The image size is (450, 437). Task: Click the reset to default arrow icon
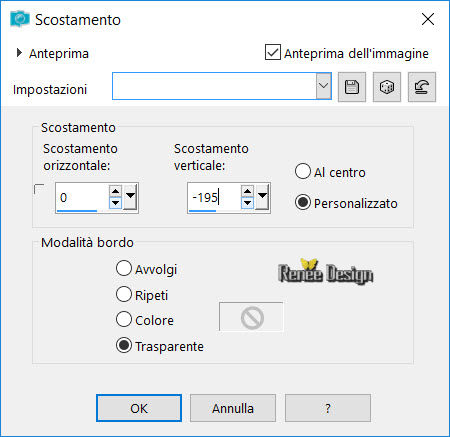(422, 87)
